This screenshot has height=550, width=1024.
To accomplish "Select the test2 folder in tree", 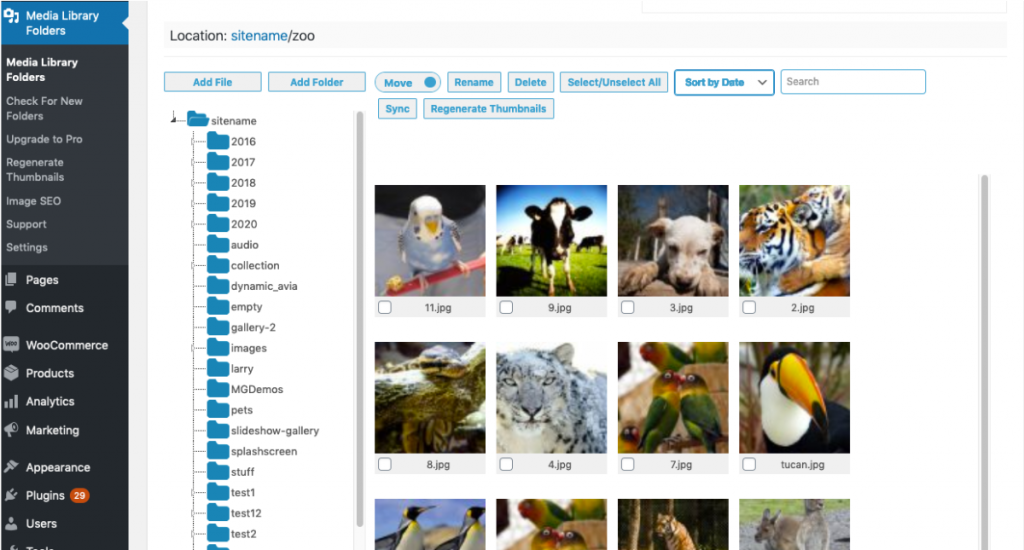I will pyautogui.click(x=243, y=534).
